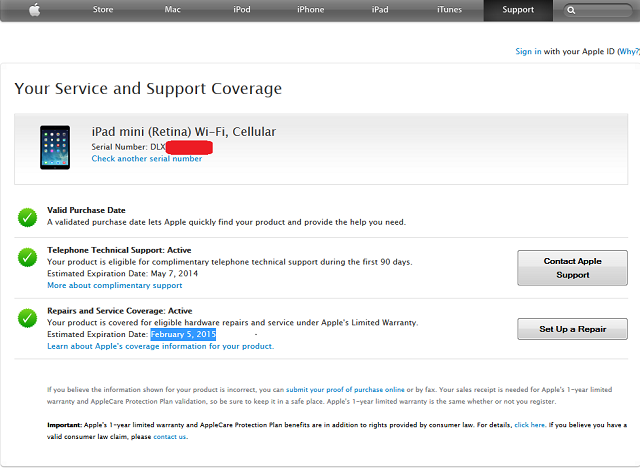Open the Mac navigation item

[172, 9]
